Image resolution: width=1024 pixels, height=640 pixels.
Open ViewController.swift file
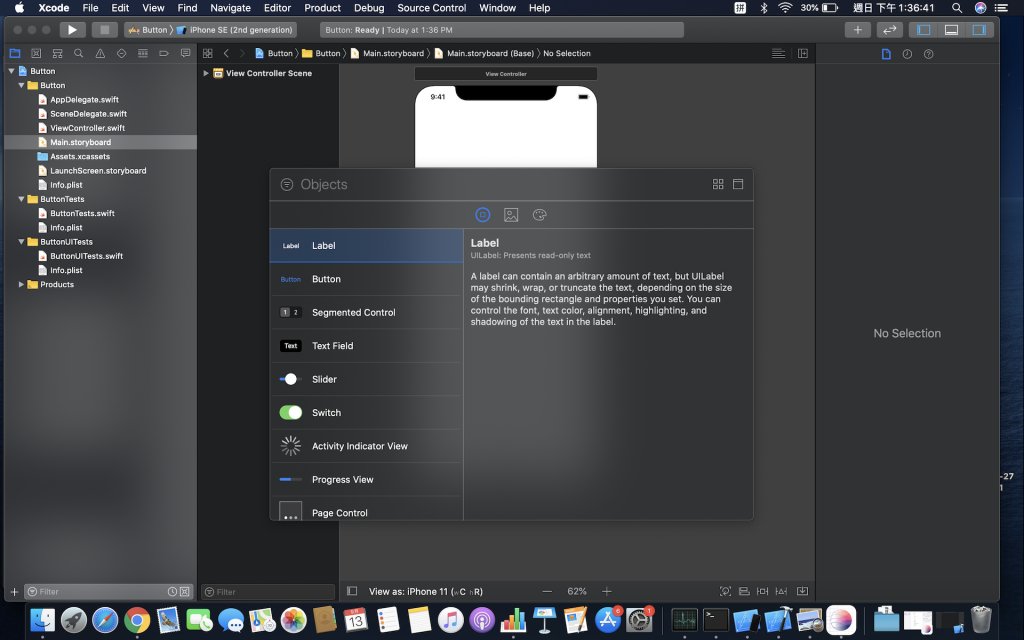(x=88, y=128)
